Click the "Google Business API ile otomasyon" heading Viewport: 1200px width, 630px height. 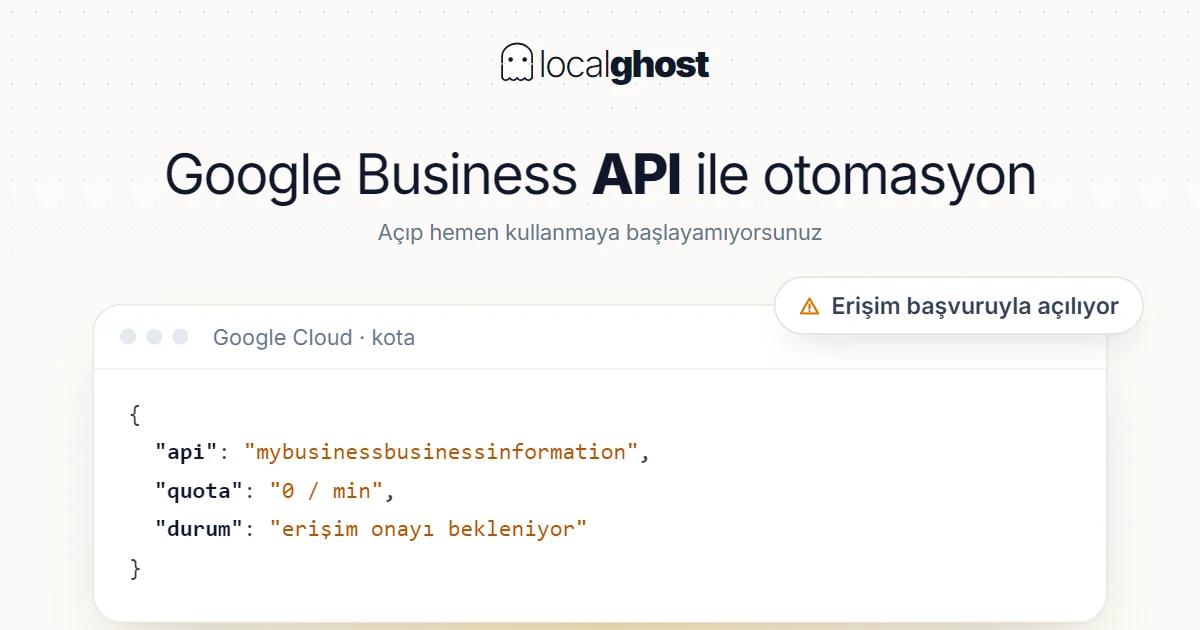(600, 174)
